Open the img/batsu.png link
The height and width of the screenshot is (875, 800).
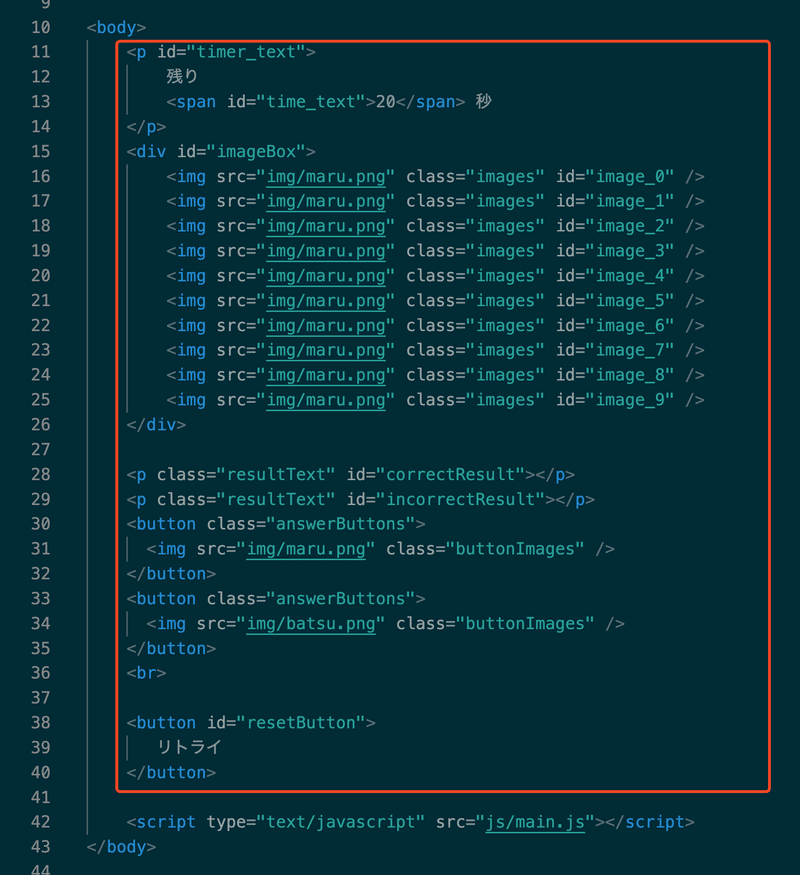(311, 623)
